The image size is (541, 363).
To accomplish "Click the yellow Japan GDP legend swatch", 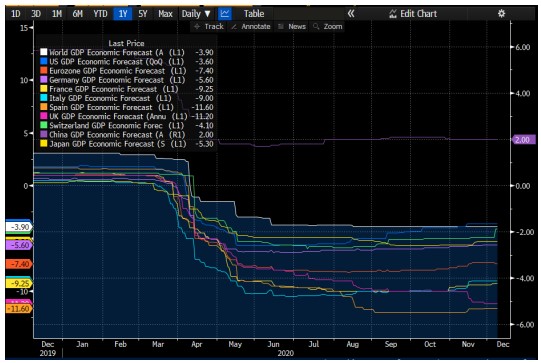I will (43, 144).
